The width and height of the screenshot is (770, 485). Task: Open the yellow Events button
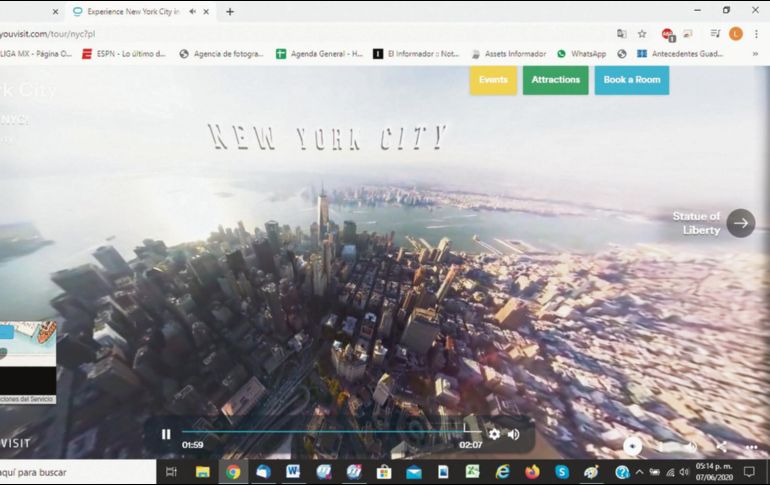pyautogui.click(x=493, y=80)
